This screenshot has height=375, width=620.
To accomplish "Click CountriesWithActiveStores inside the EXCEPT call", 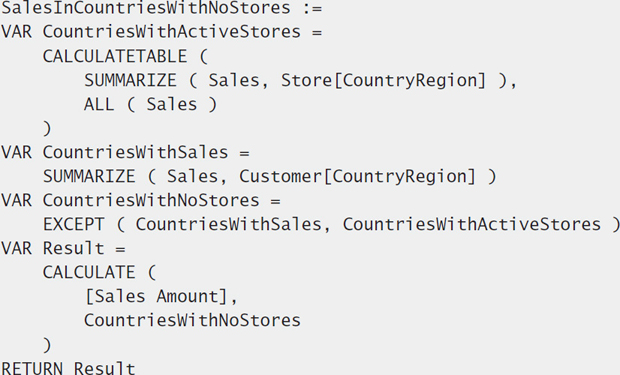I will point(472,225).
